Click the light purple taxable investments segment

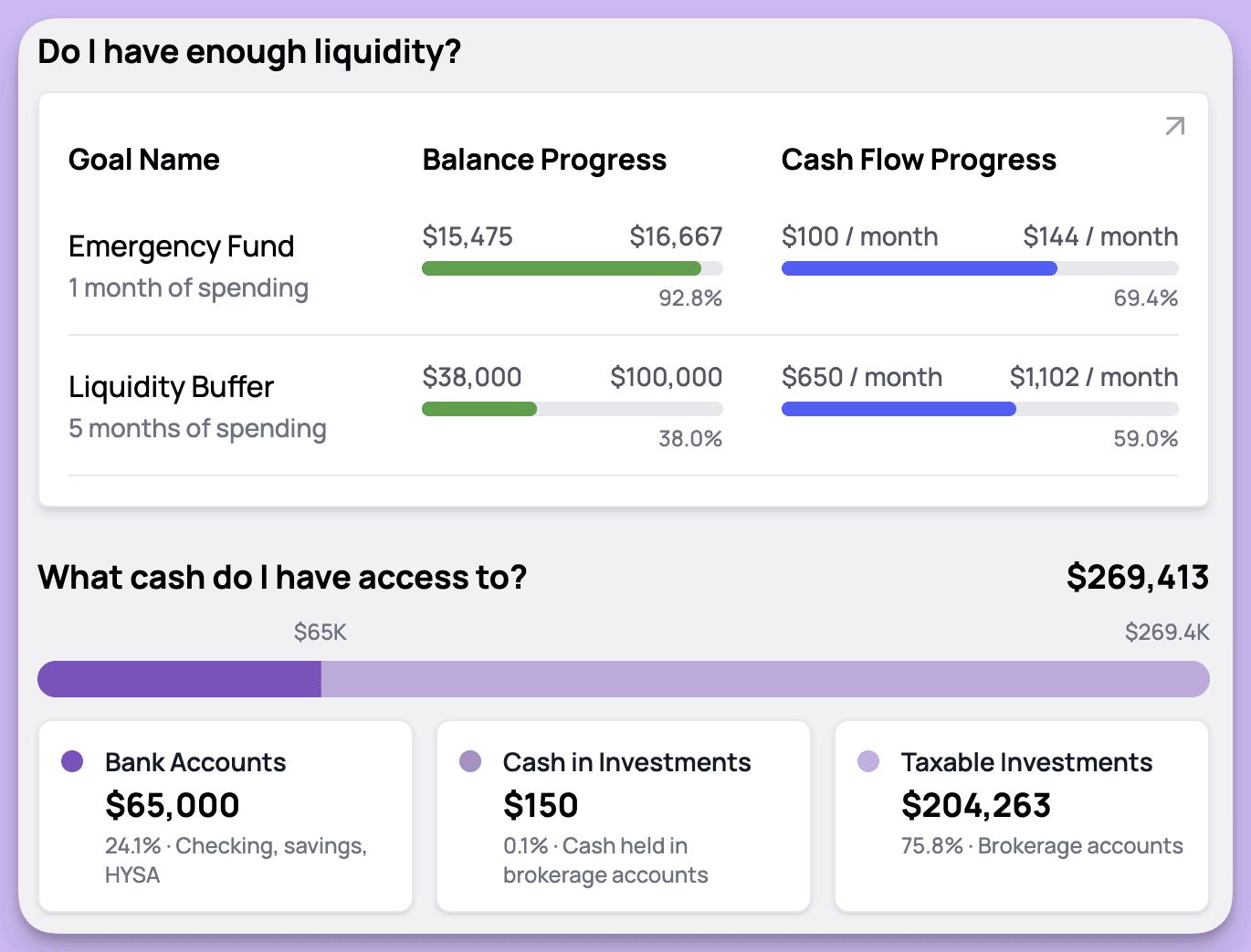[765, 679]
